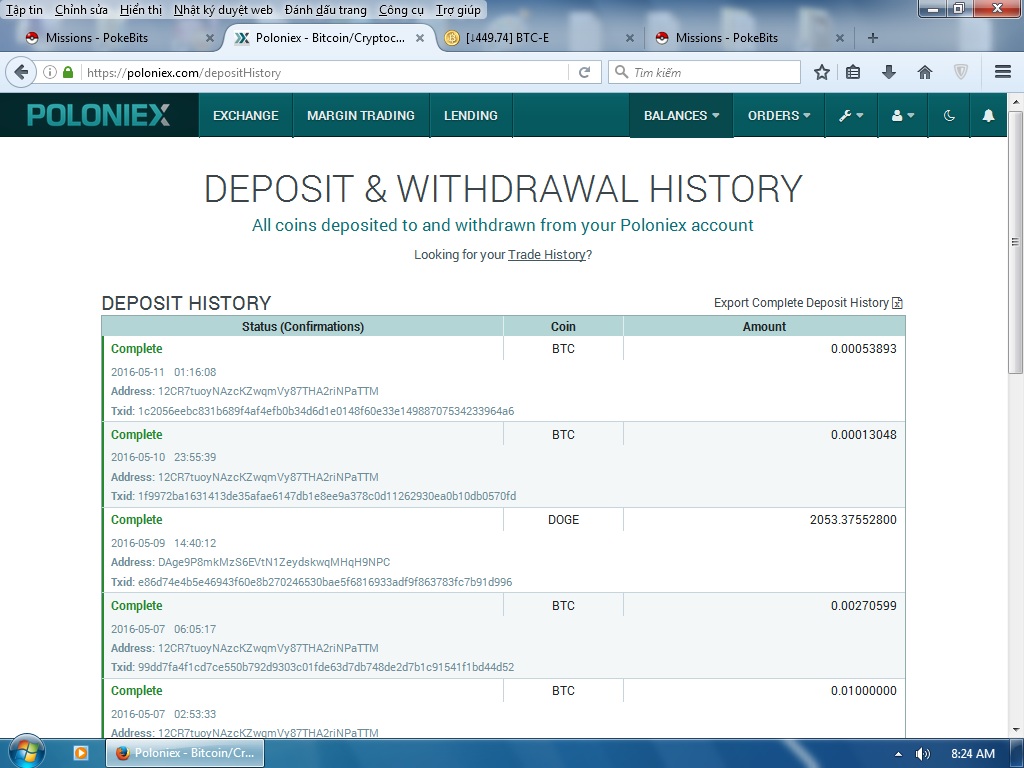
Task: Click the Status (Confirmations) column header
Action: [302, 327]
